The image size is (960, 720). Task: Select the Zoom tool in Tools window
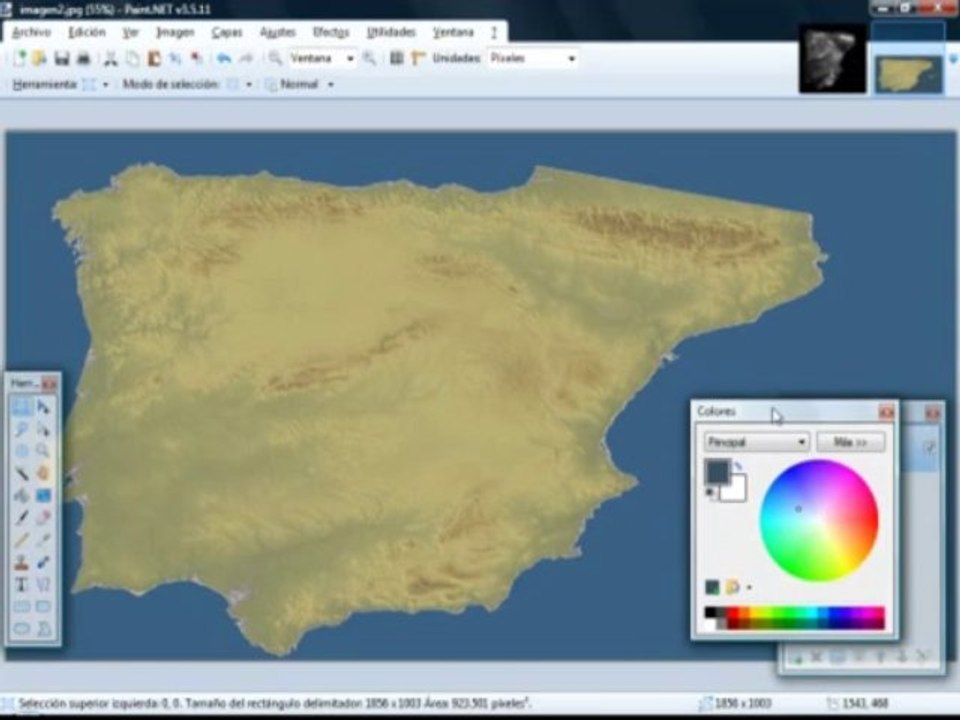click(x=43, y=451)
